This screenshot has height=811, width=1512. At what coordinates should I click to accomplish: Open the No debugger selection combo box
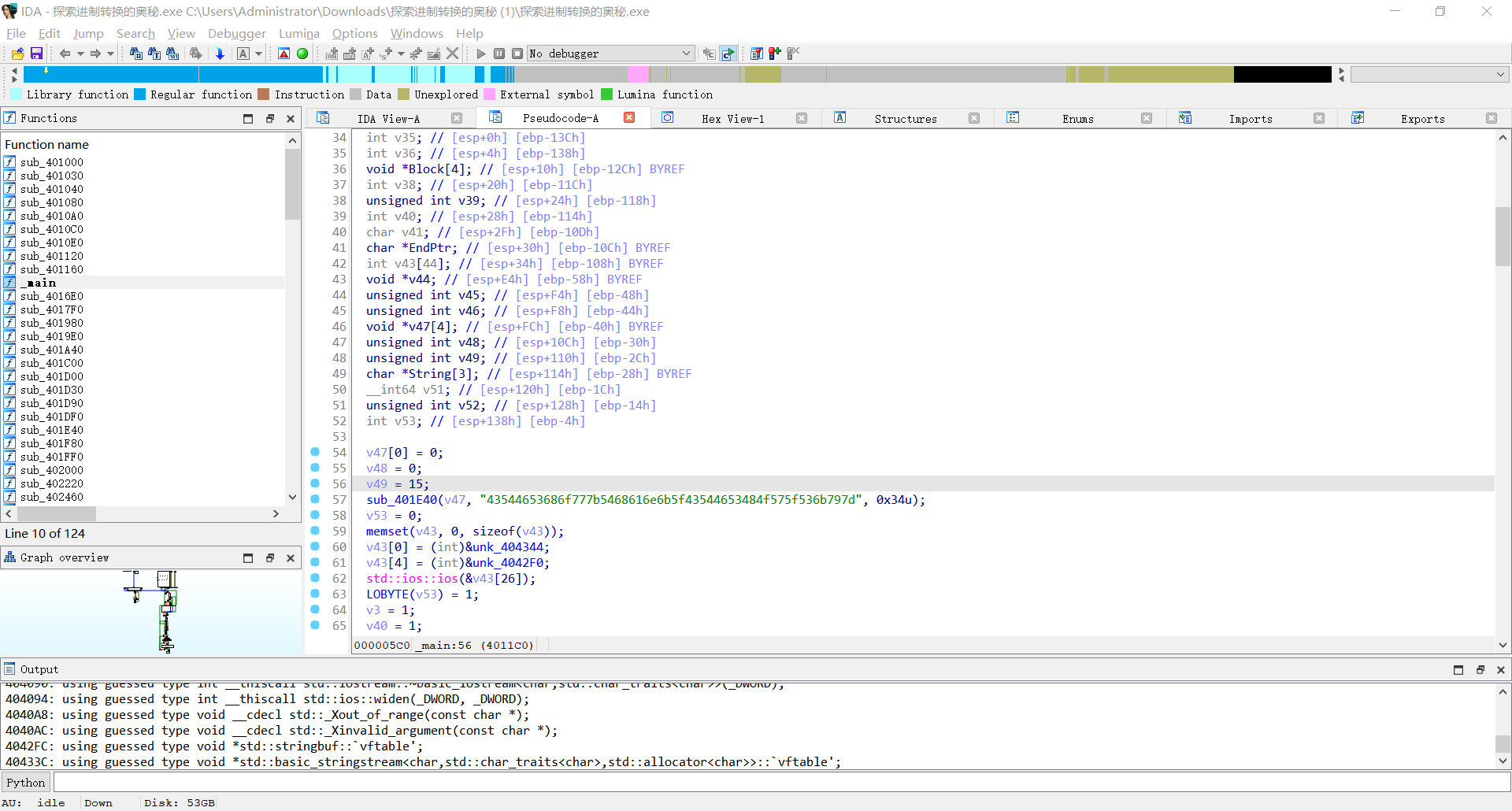(x=610, y=54)
